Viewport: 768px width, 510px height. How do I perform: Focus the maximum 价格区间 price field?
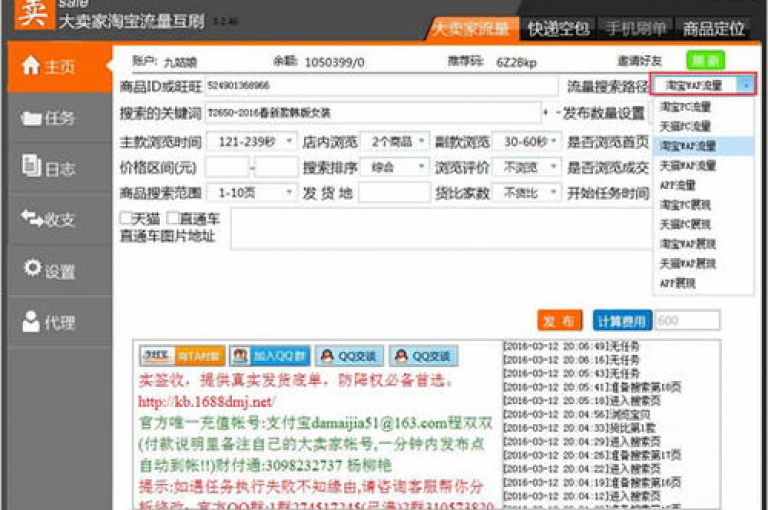pyautogui.click(x=276, y=168)
